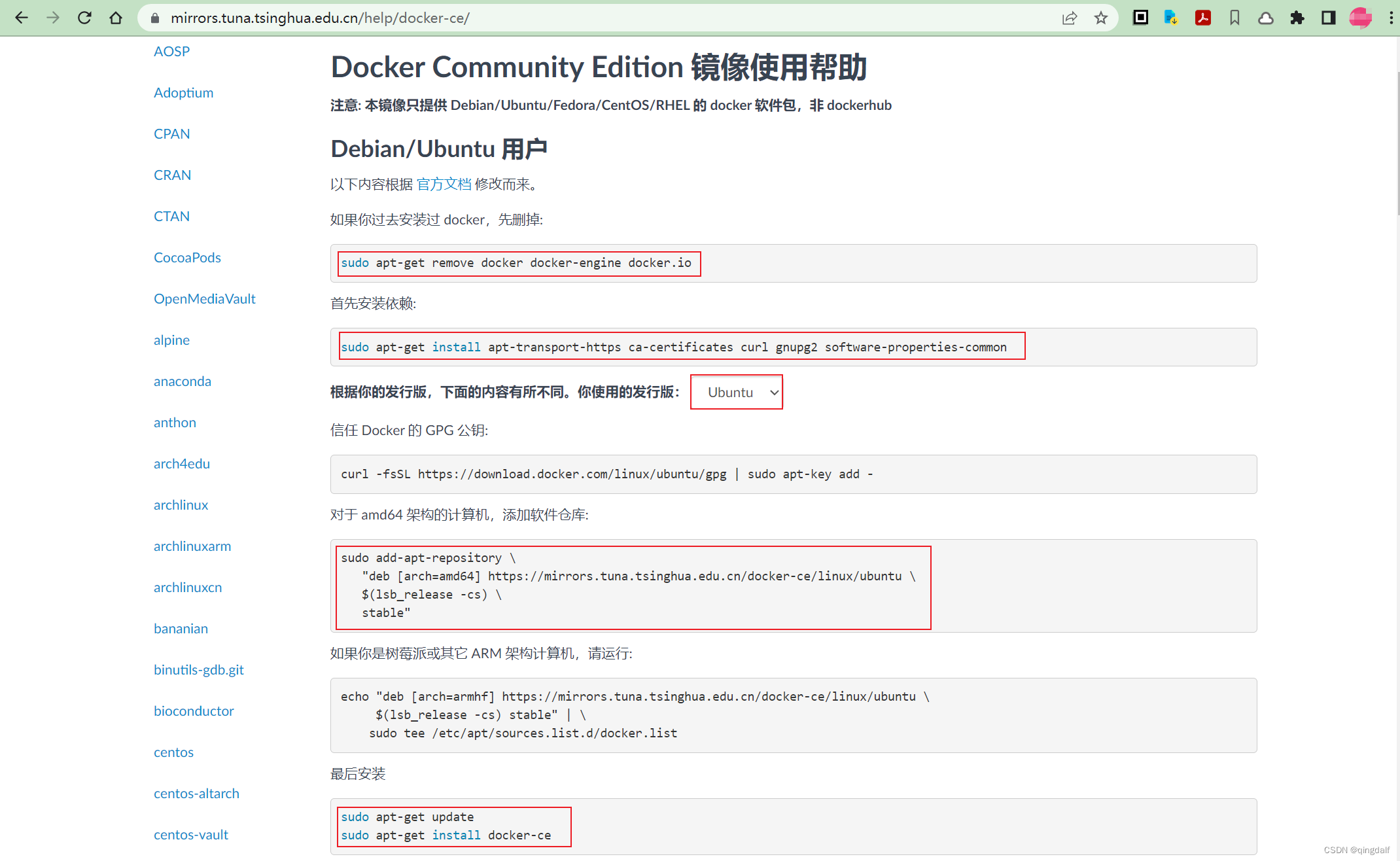Open the distribution dropdown showing Ubuntu
Viewport: 1400px width, 861px height.
click(737, 392)
